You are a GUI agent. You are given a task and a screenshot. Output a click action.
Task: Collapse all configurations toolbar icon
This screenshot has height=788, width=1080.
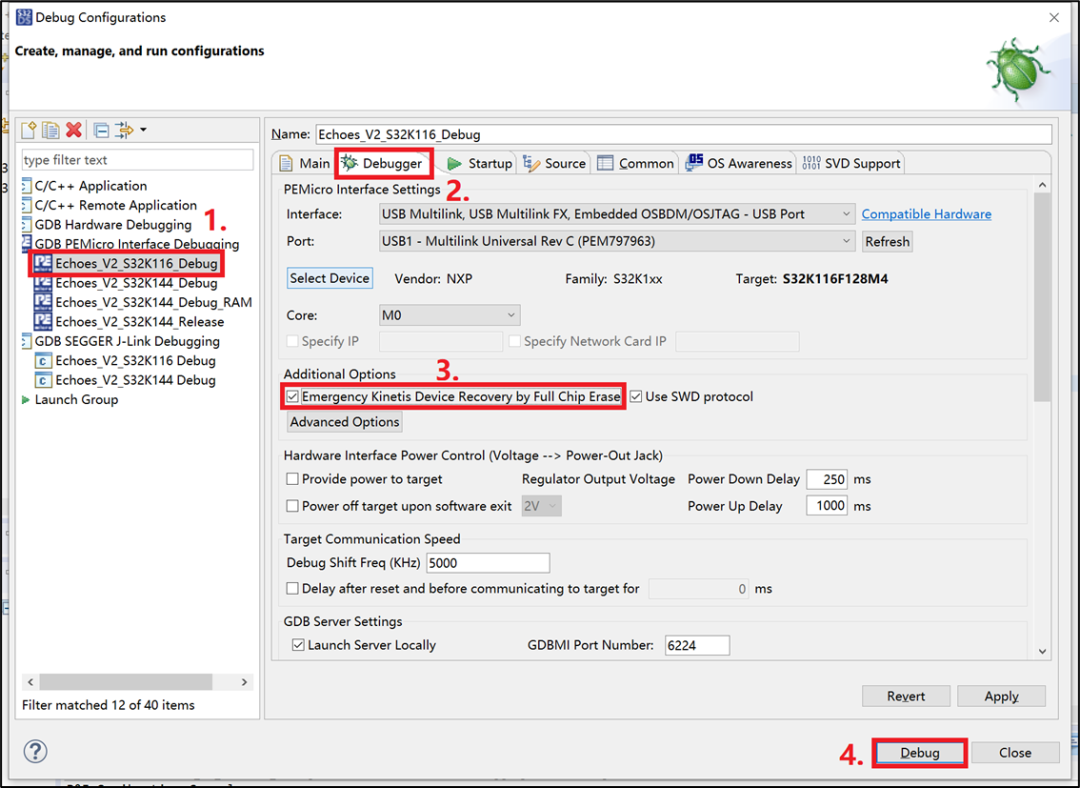(x=101, y=129)
